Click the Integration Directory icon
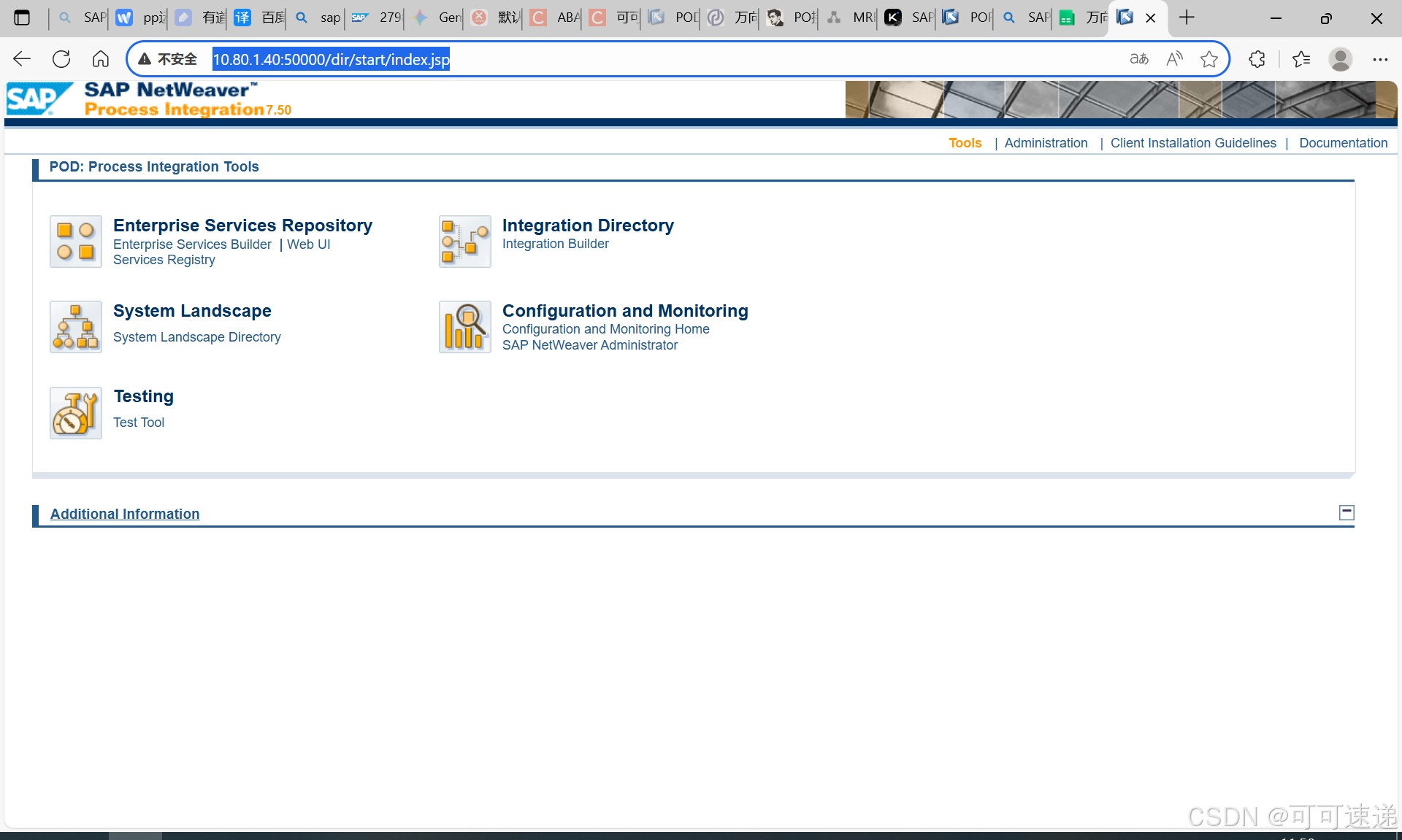This screenshot has width=1402, height=840. 465,242
